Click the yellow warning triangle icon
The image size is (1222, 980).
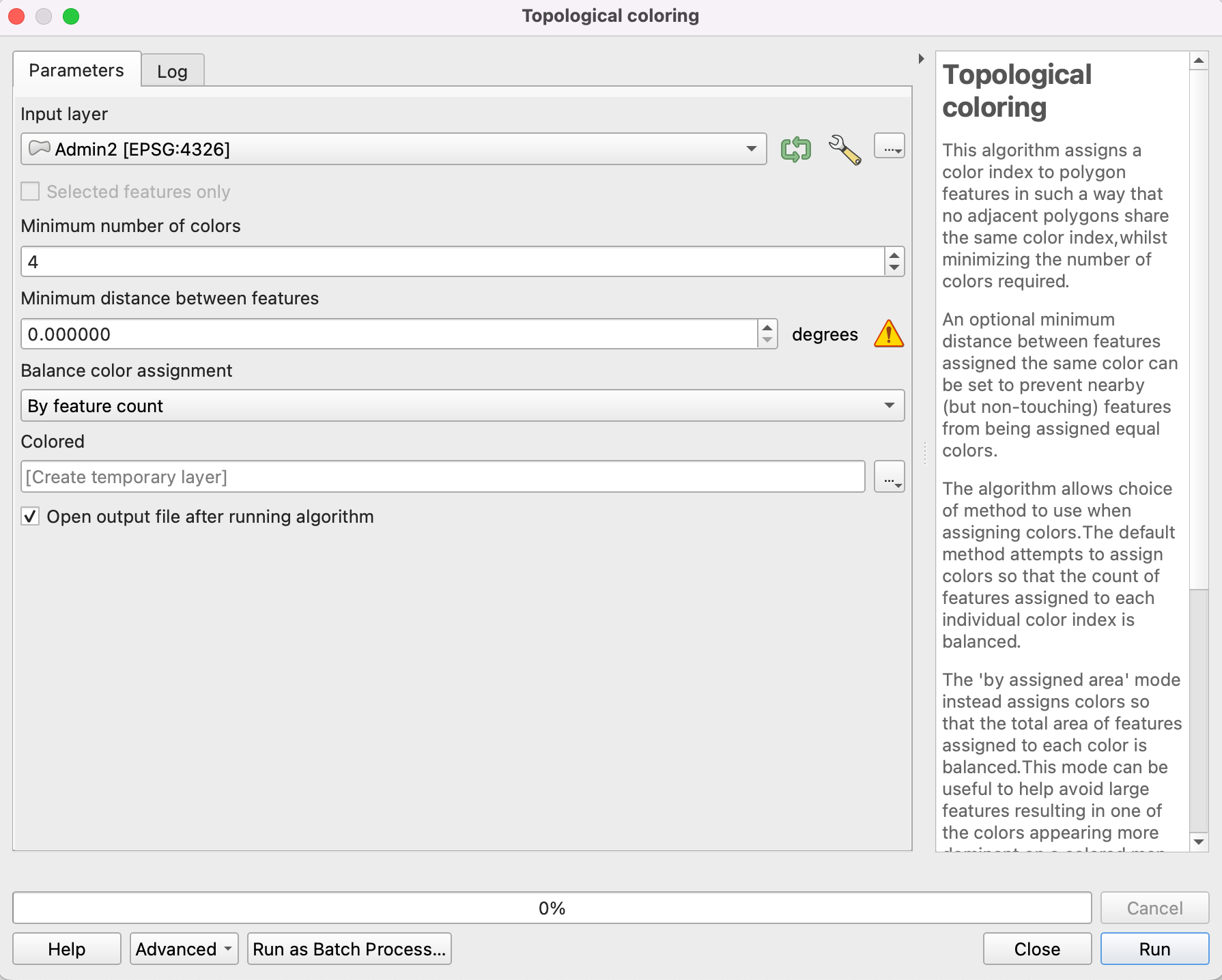[888, 334]
